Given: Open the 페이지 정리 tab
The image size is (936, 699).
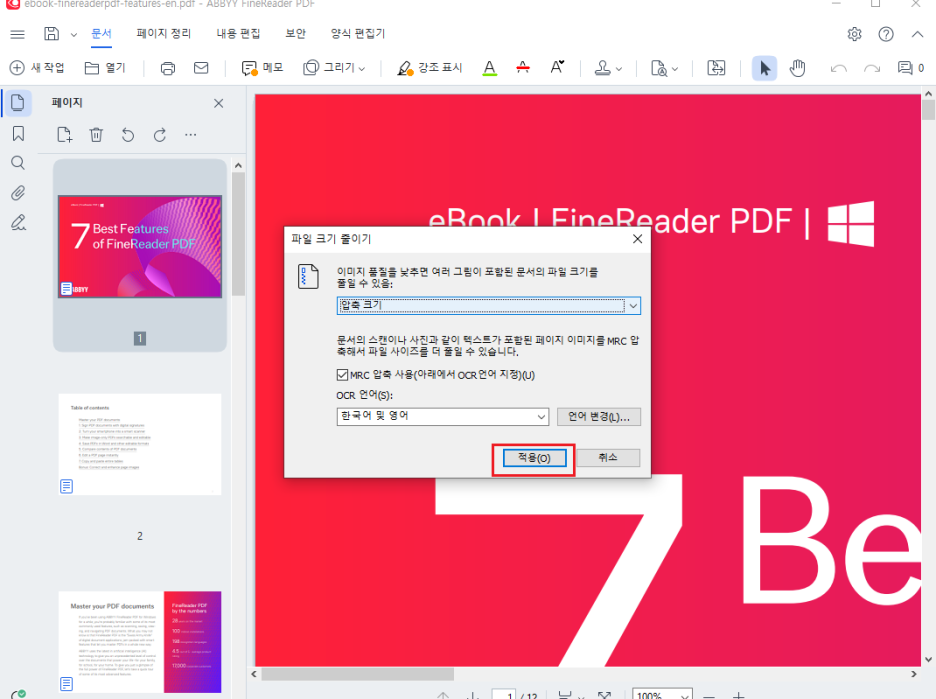Looking at the screenshot, I should (x=164, y=33).
